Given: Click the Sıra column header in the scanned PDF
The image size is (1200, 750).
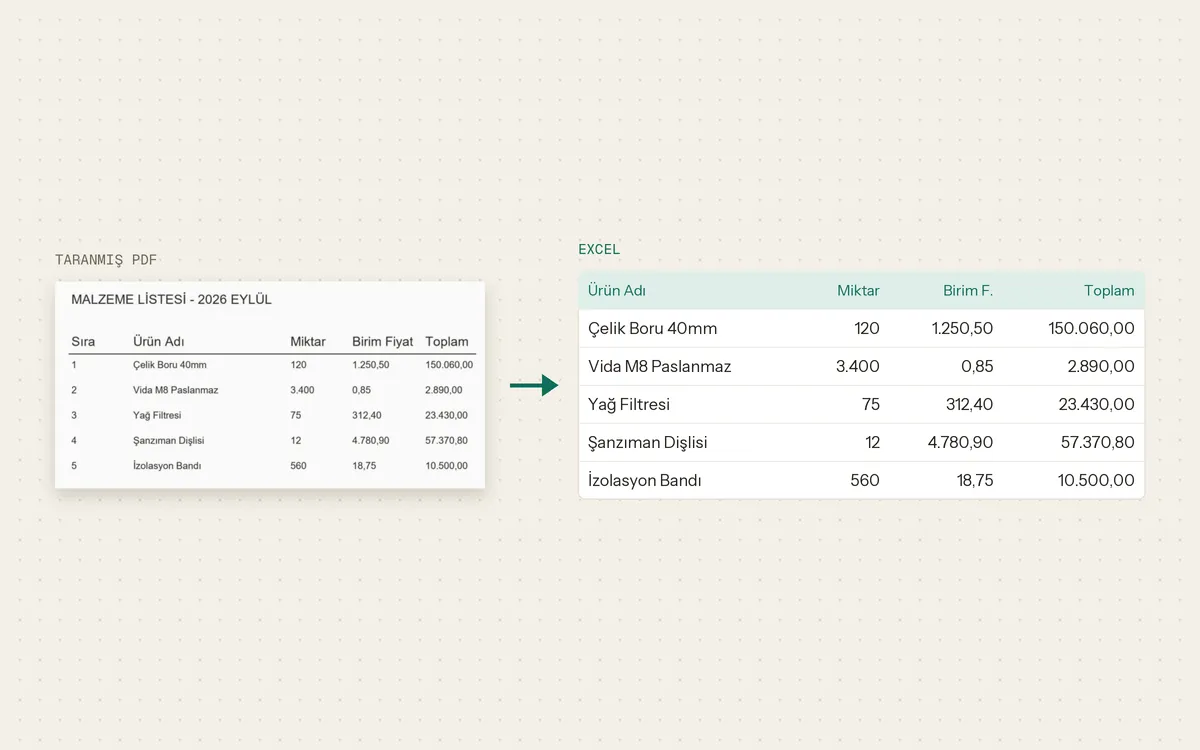Looking at the screenshot, I should (x=83, y=341).
